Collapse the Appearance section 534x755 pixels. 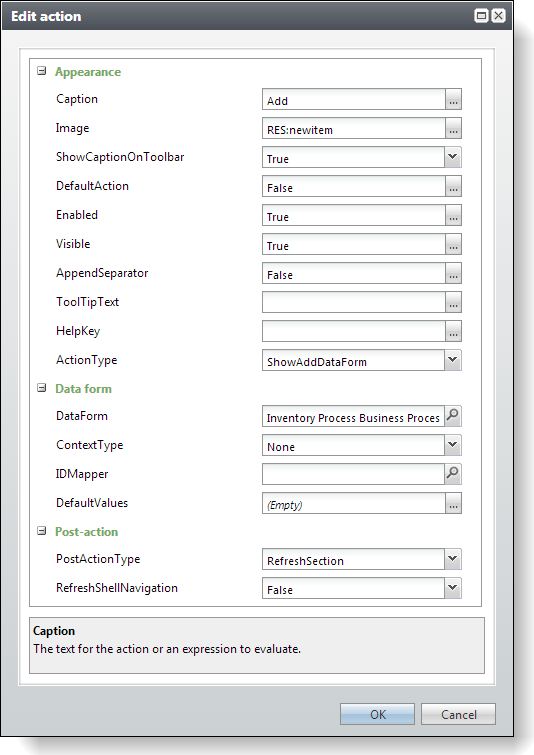[42, 71]
